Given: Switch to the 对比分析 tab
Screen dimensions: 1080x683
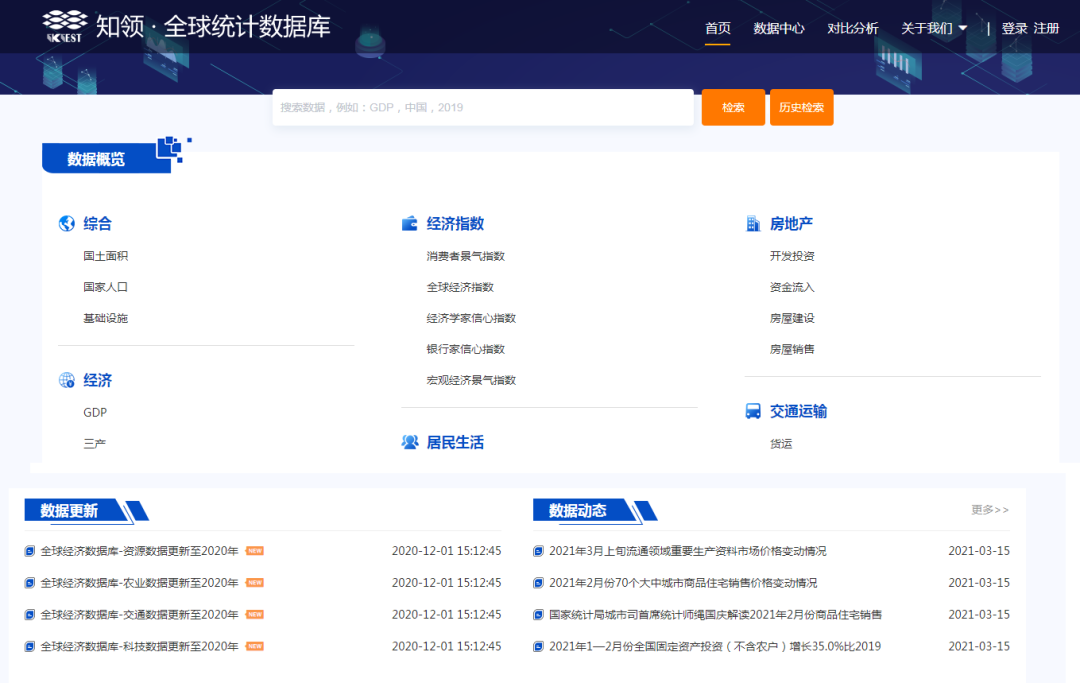Looking at the screenshot, I should (x=852, y=28).
